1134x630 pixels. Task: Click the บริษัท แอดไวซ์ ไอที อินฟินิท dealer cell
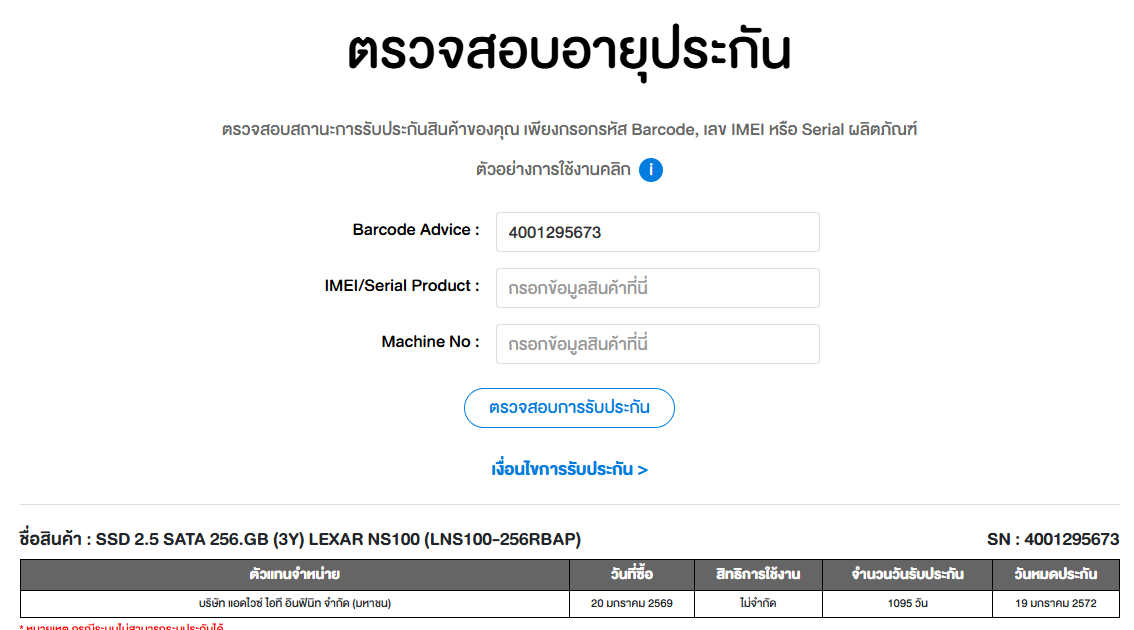tap(295, 603)
